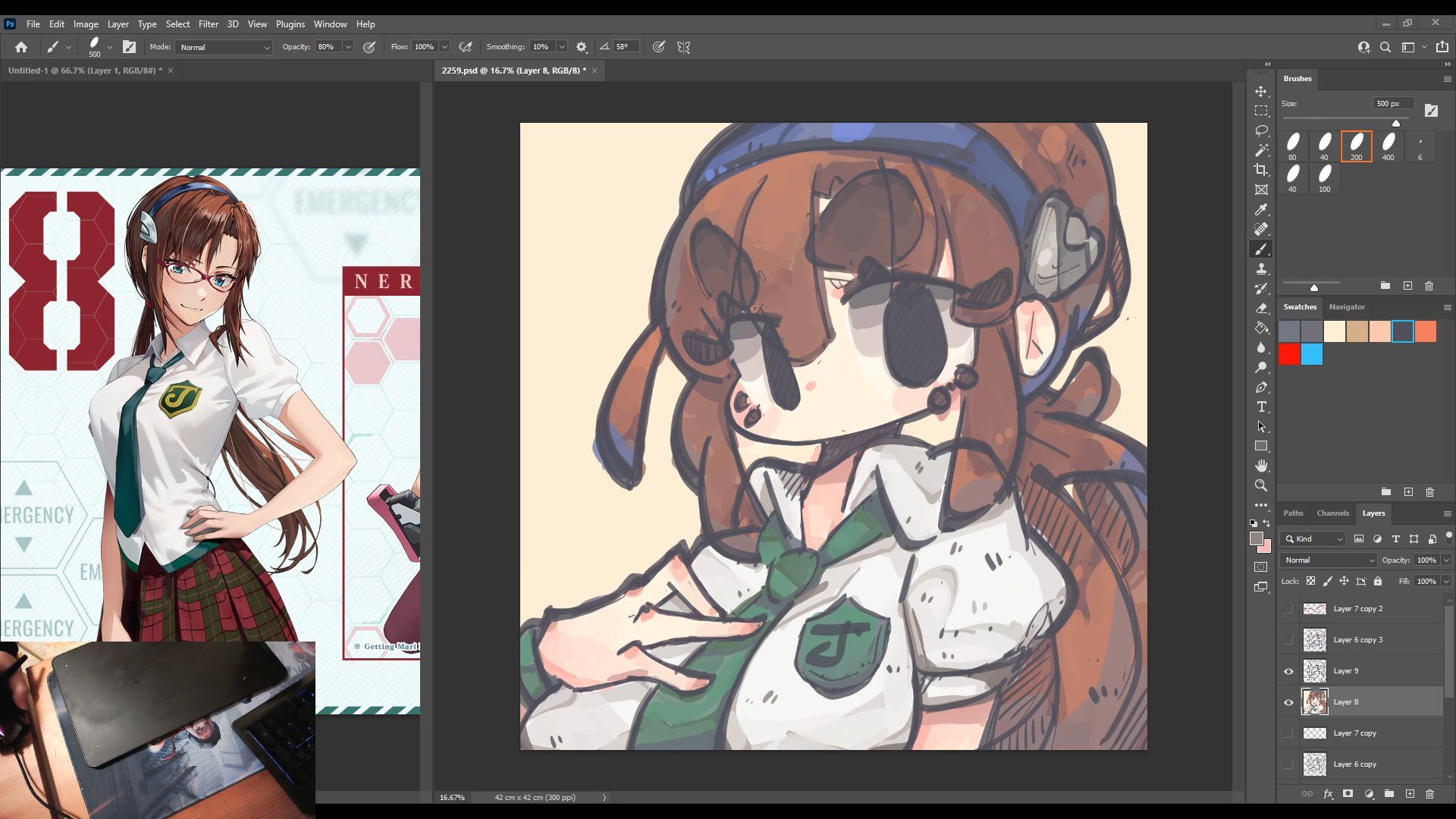Toggle pressure for opacity

coord(369,47)
